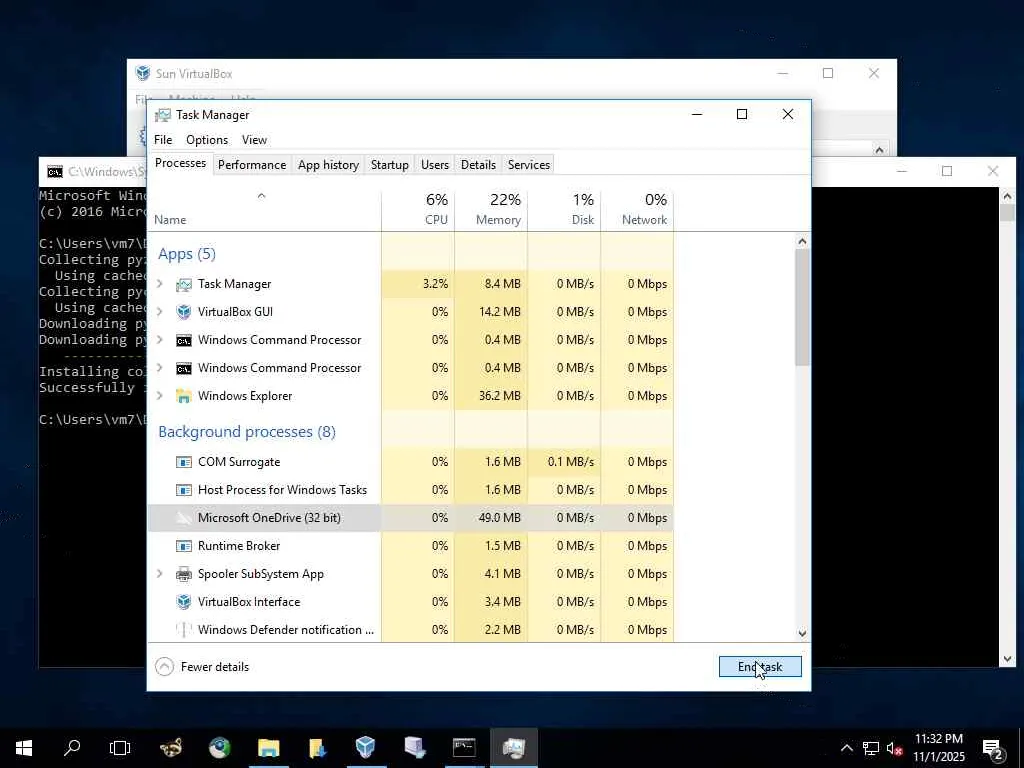Open File Explorer from the taskbar

click(268, 748)
